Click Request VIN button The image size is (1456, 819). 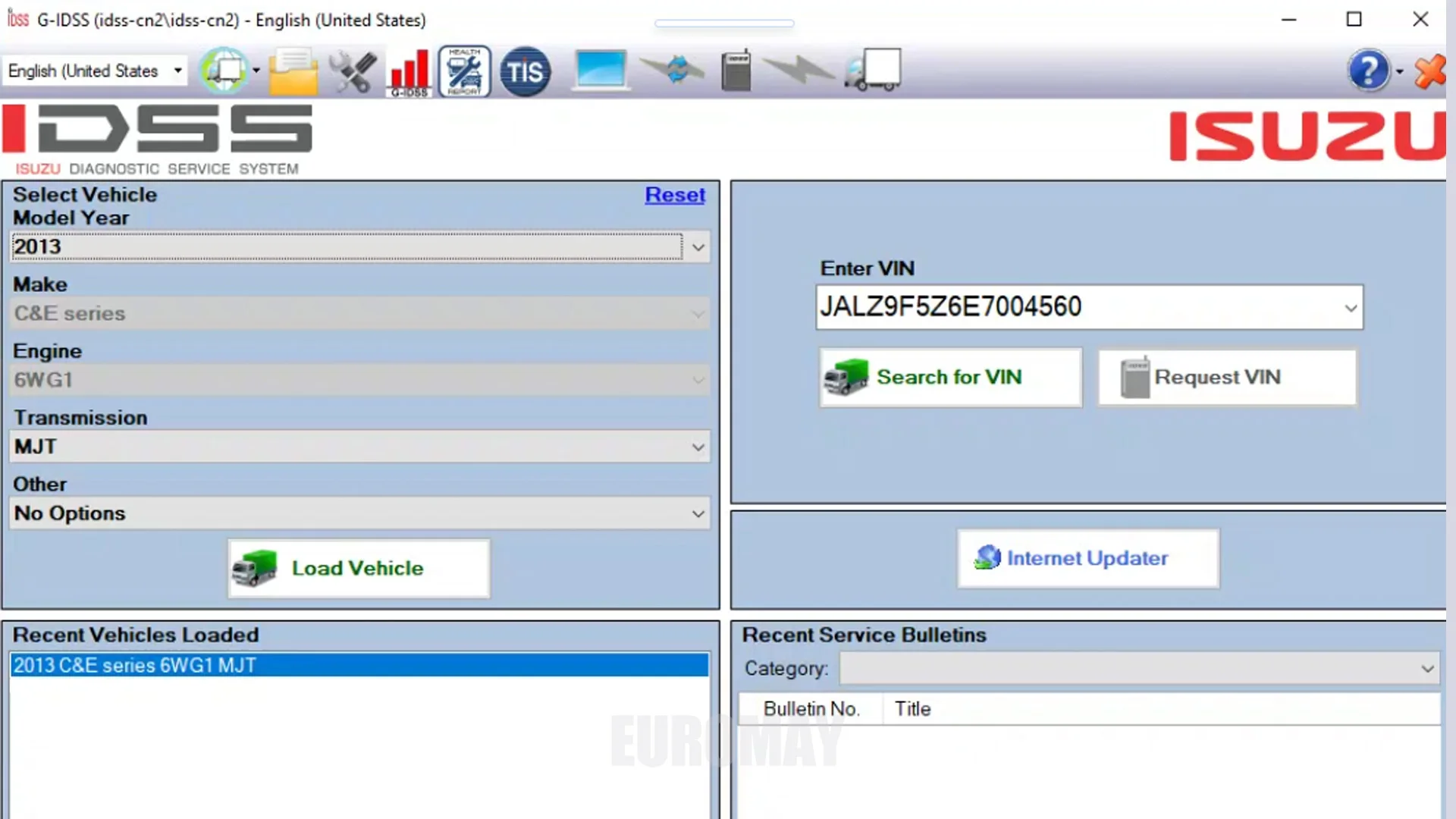(1226, 377)
